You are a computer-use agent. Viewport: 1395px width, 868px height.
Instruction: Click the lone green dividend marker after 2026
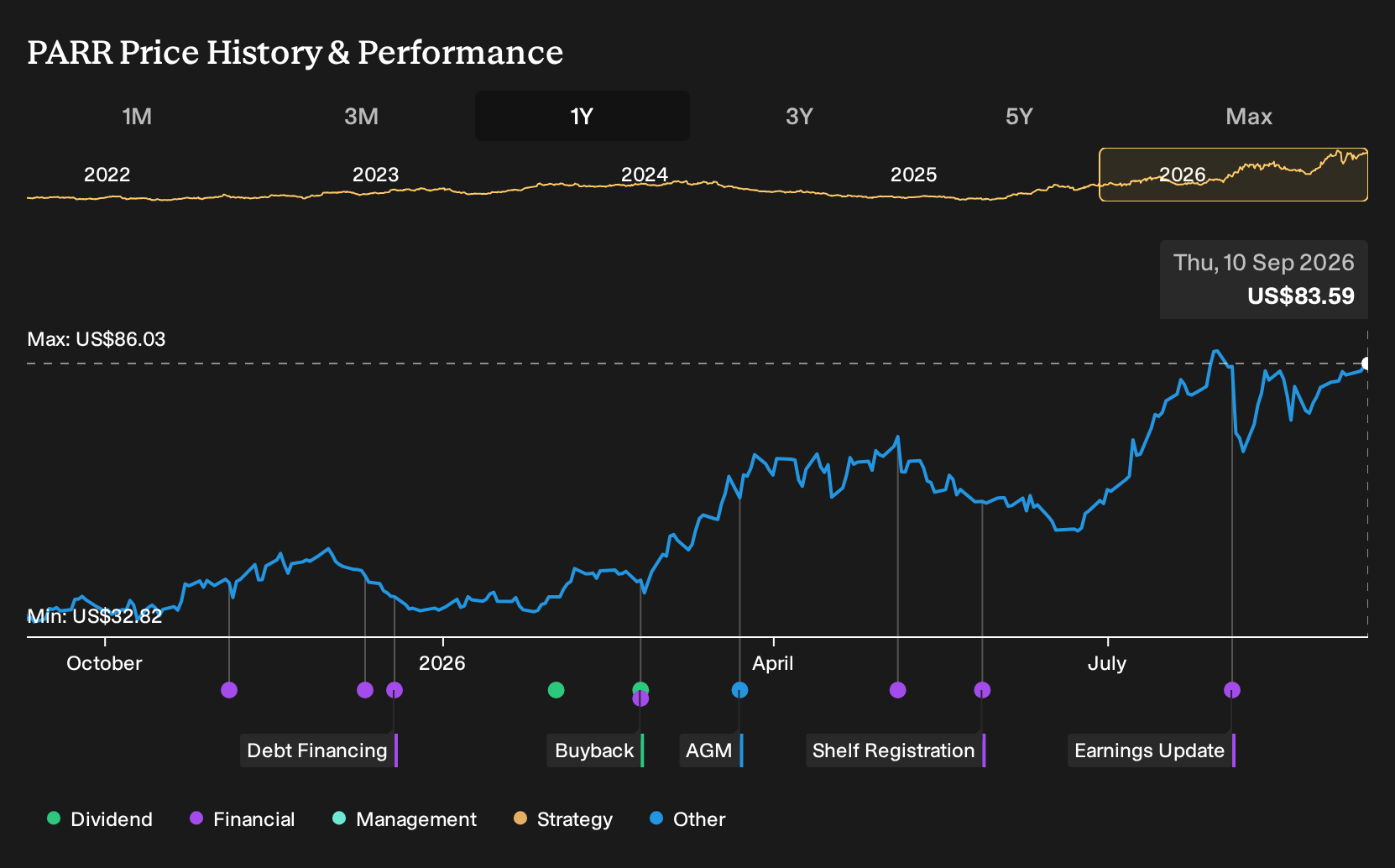[556, 690]
